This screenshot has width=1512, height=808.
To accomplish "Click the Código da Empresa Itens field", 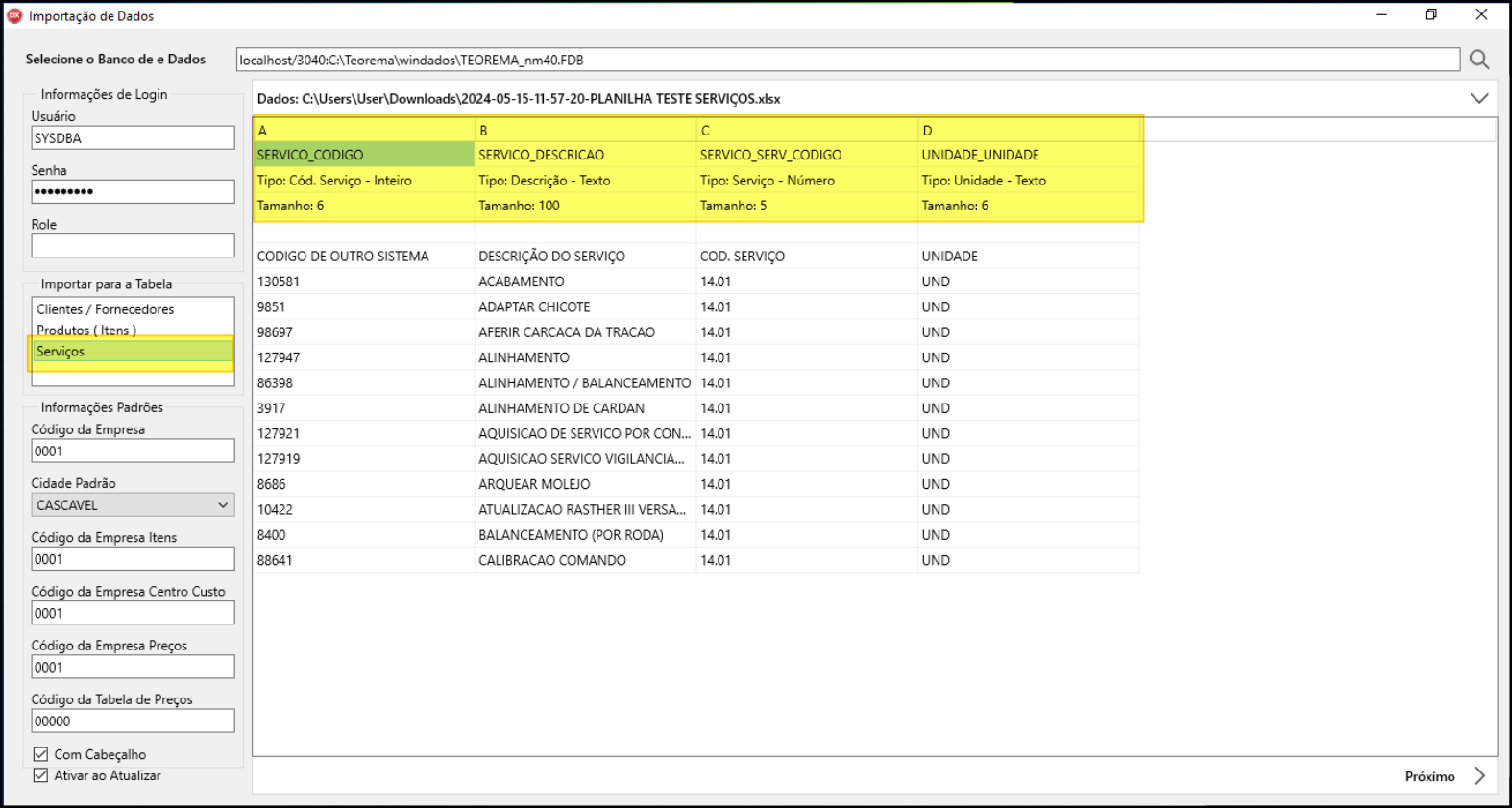I will pyautogui.click(x=133, y=559).
